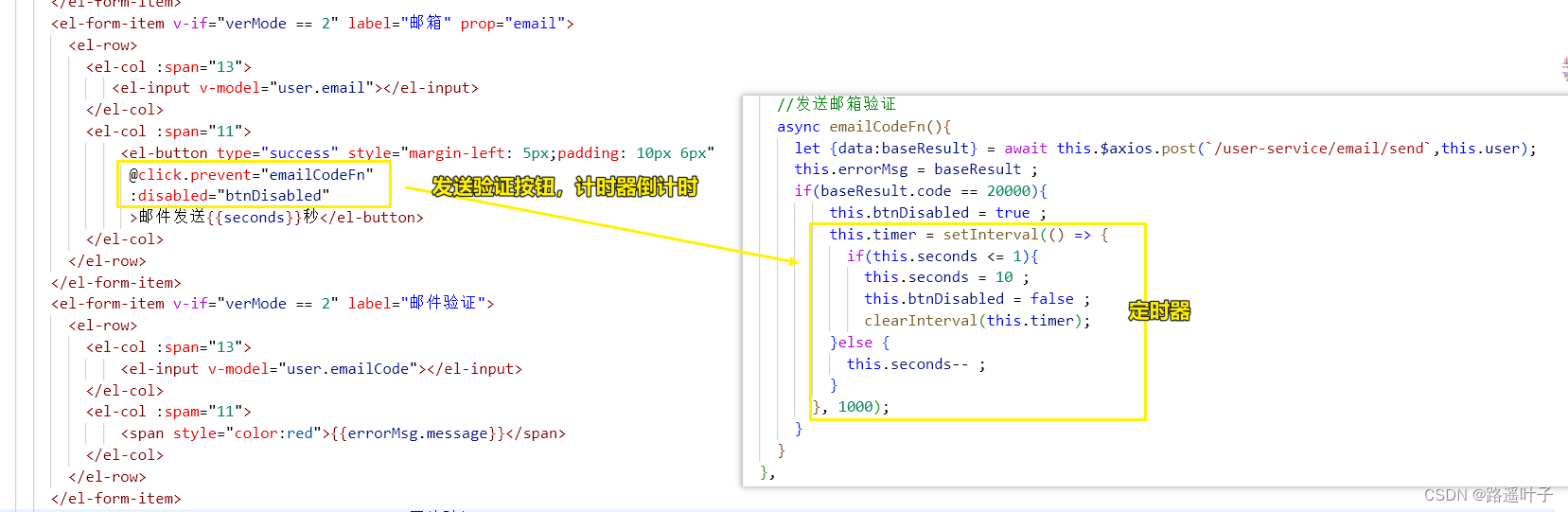Place cursor on the setInterval call line
Viewport: 1568px width, 512px height.
tap(968, 235)
